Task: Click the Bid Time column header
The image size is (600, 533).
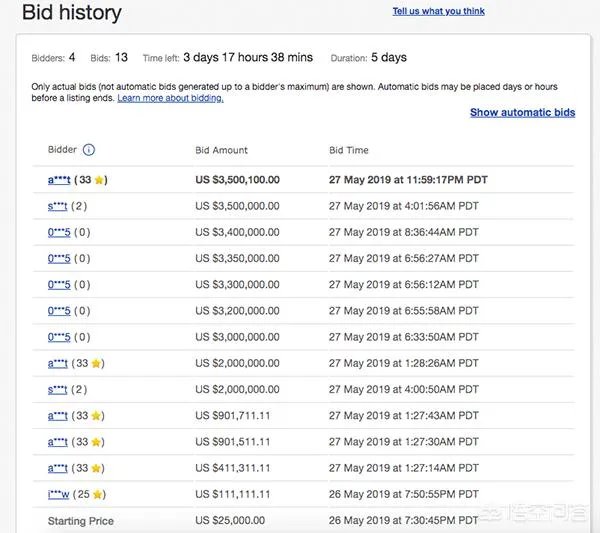Action: [348, 150]
